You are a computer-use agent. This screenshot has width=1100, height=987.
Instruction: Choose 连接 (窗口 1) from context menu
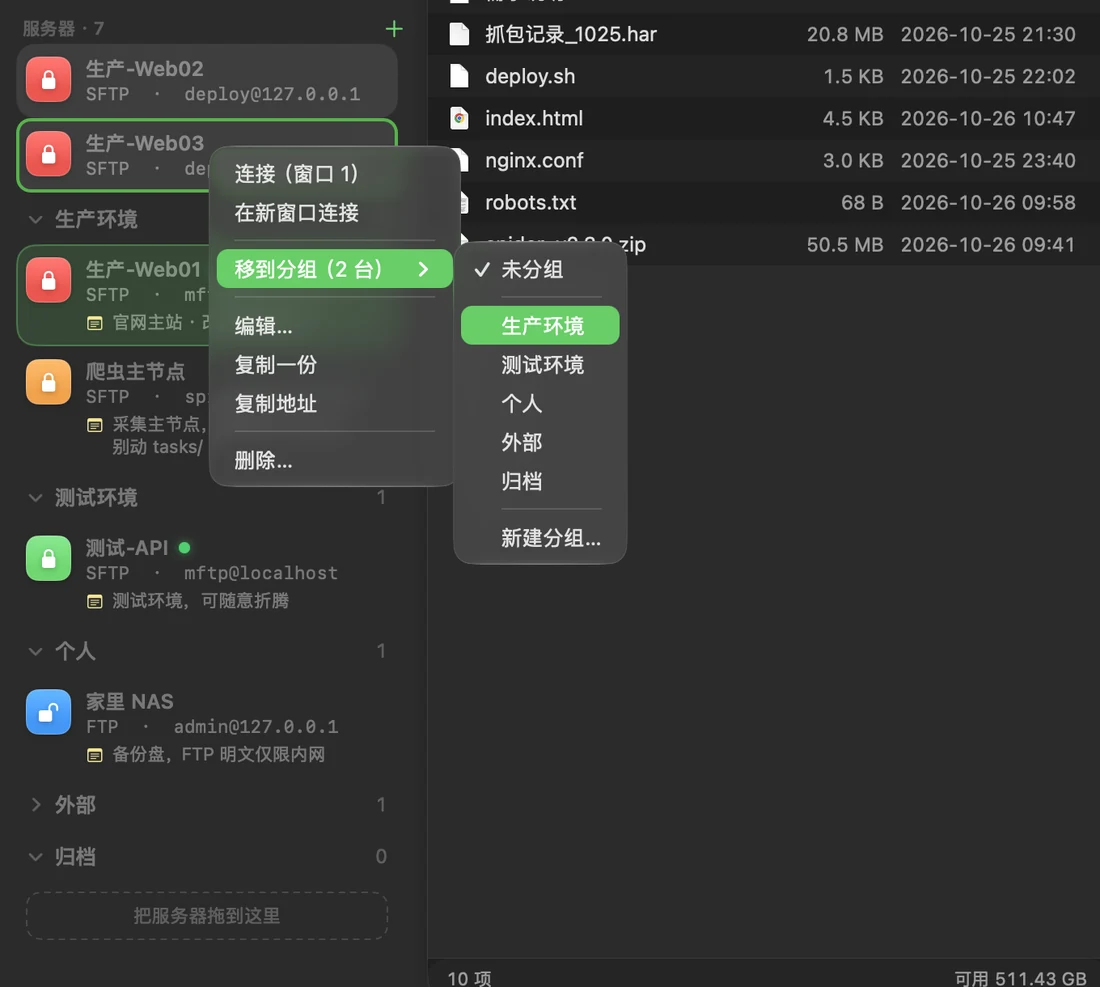(x=334, y=173)
